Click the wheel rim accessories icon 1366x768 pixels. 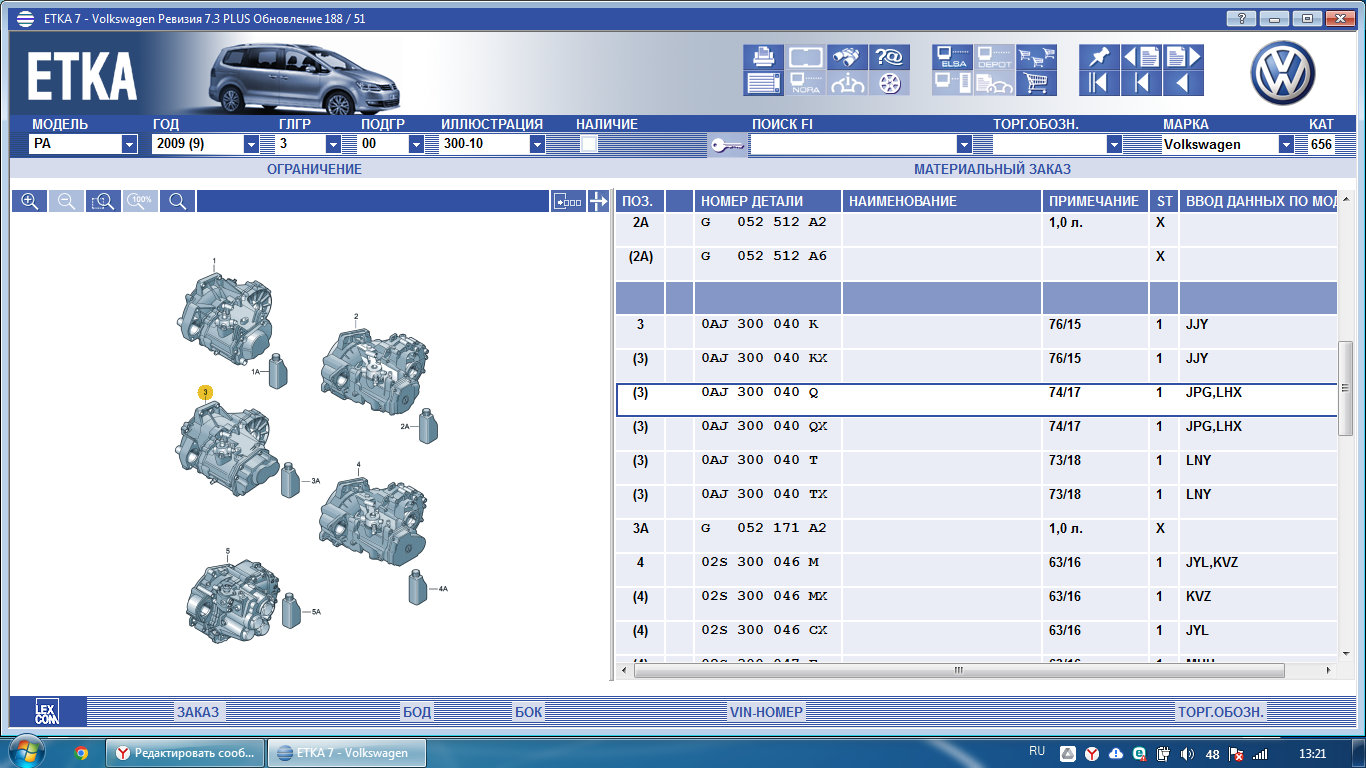[x=889, y=83]
